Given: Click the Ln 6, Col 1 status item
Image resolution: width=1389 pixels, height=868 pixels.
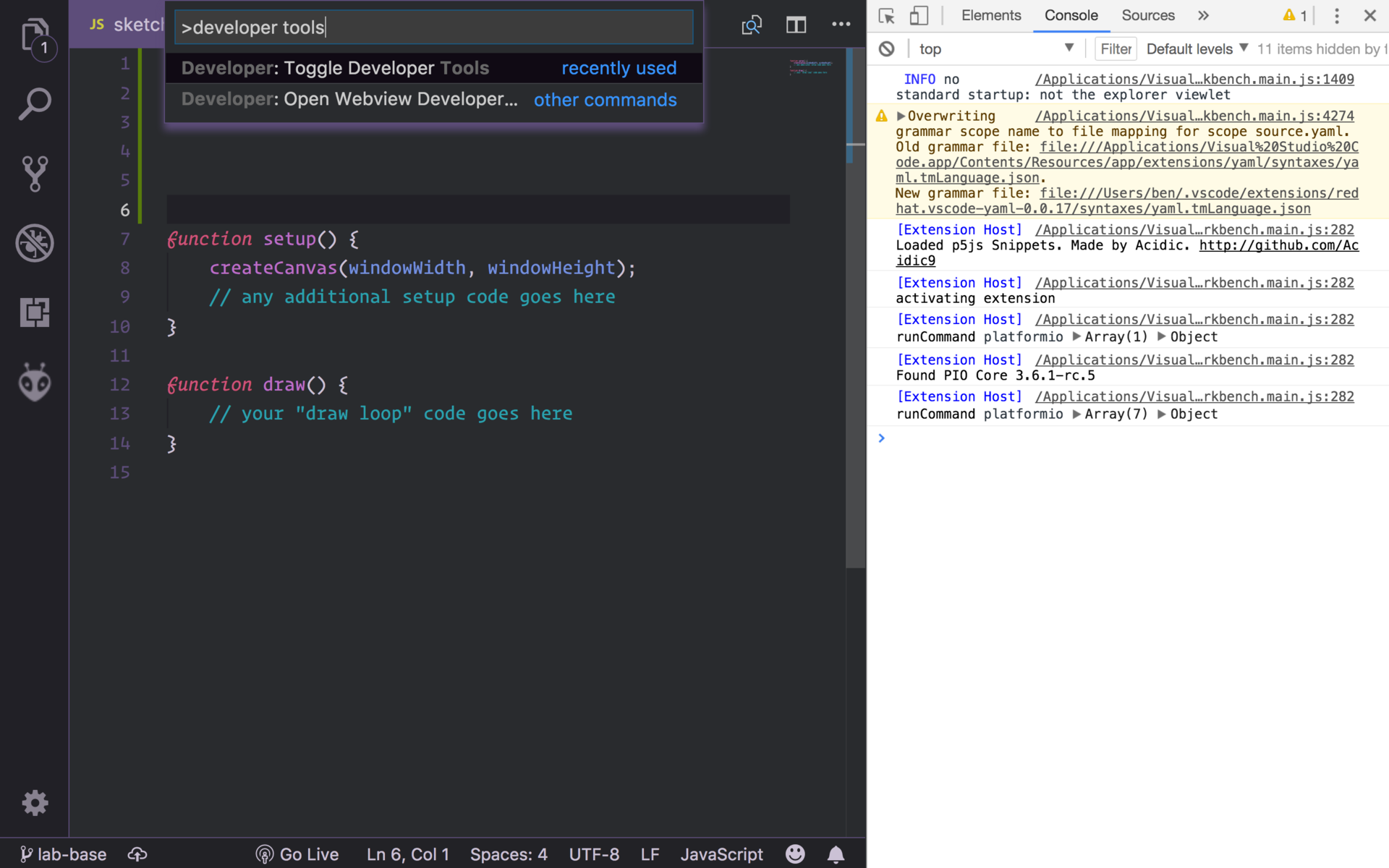Looking at the screenshot, I should click(x=408, y=854).
